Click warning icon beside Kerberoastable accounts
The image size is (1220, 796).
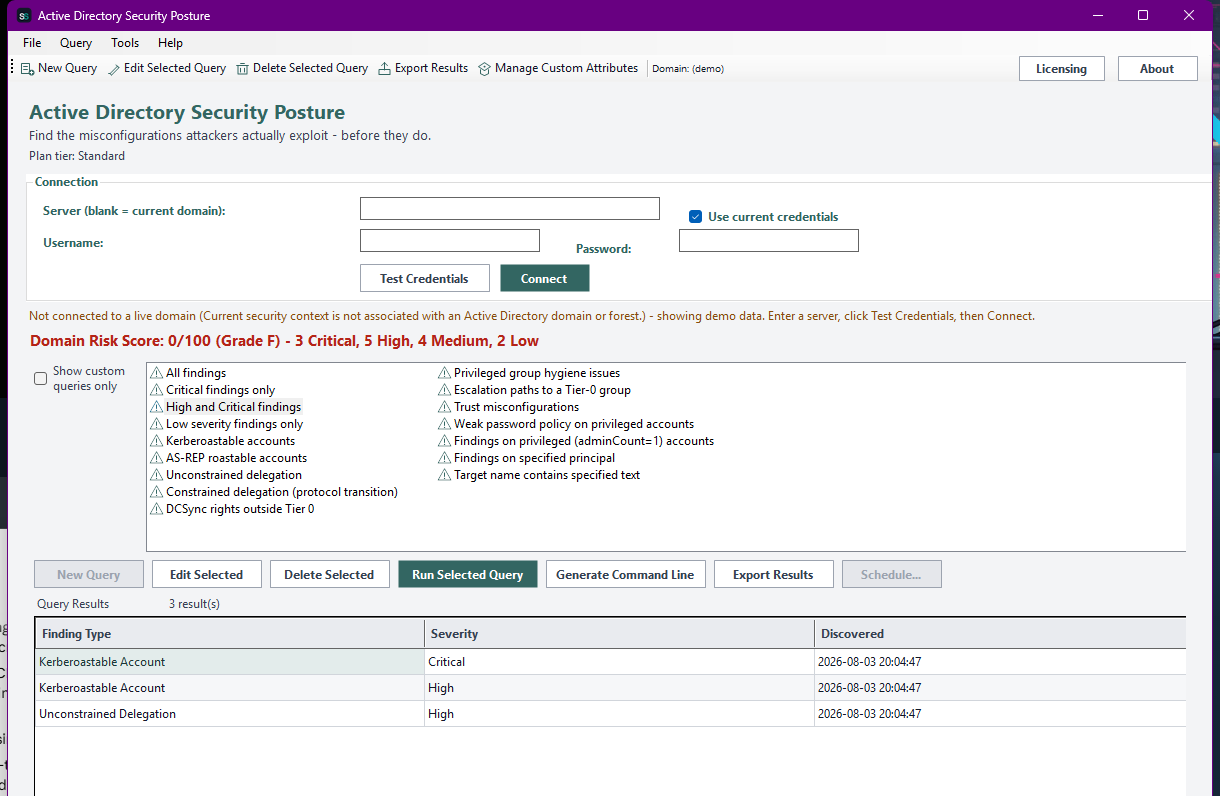(x=157, y=441)
